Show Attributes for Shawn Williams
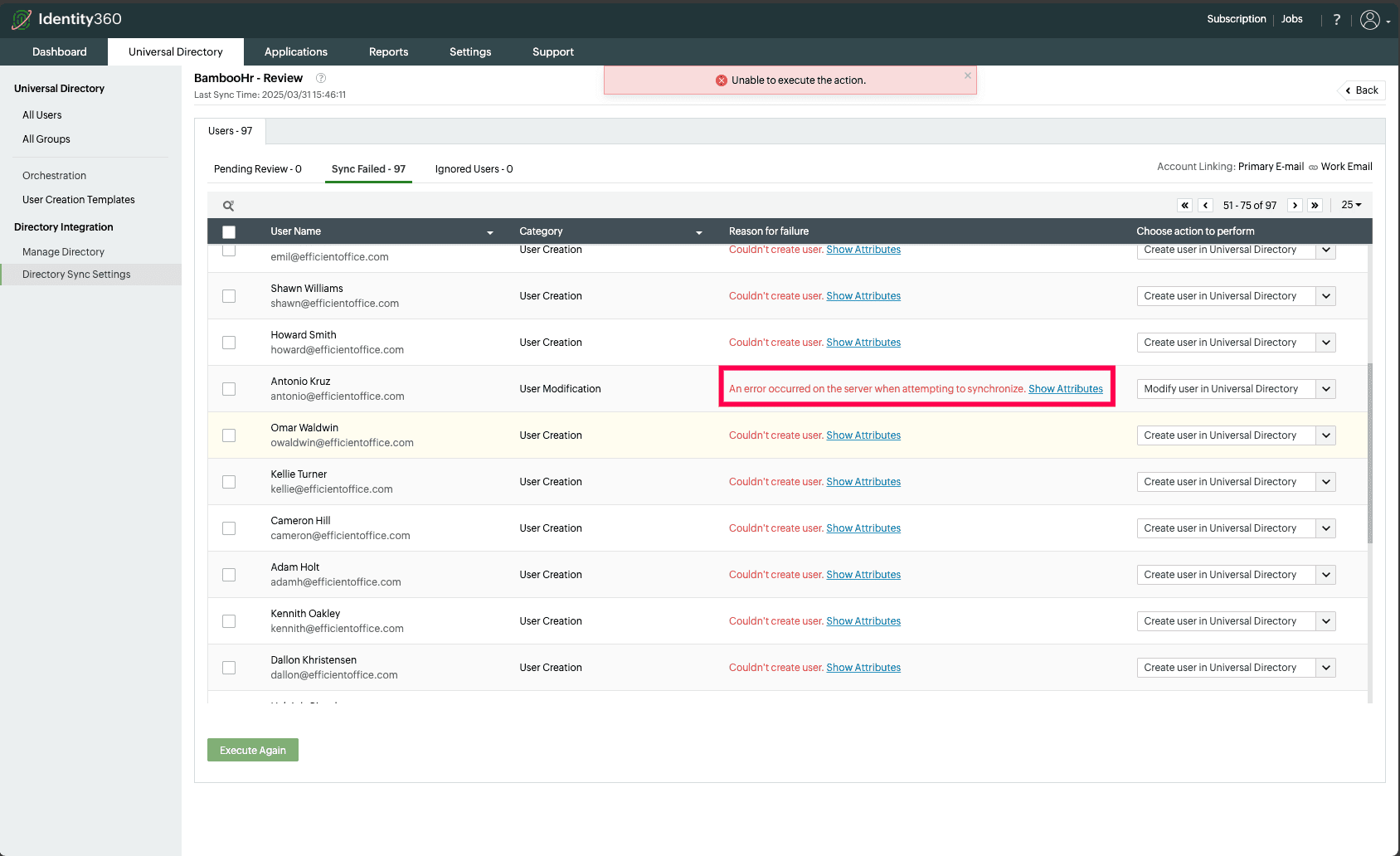 (x=863, y=296)
